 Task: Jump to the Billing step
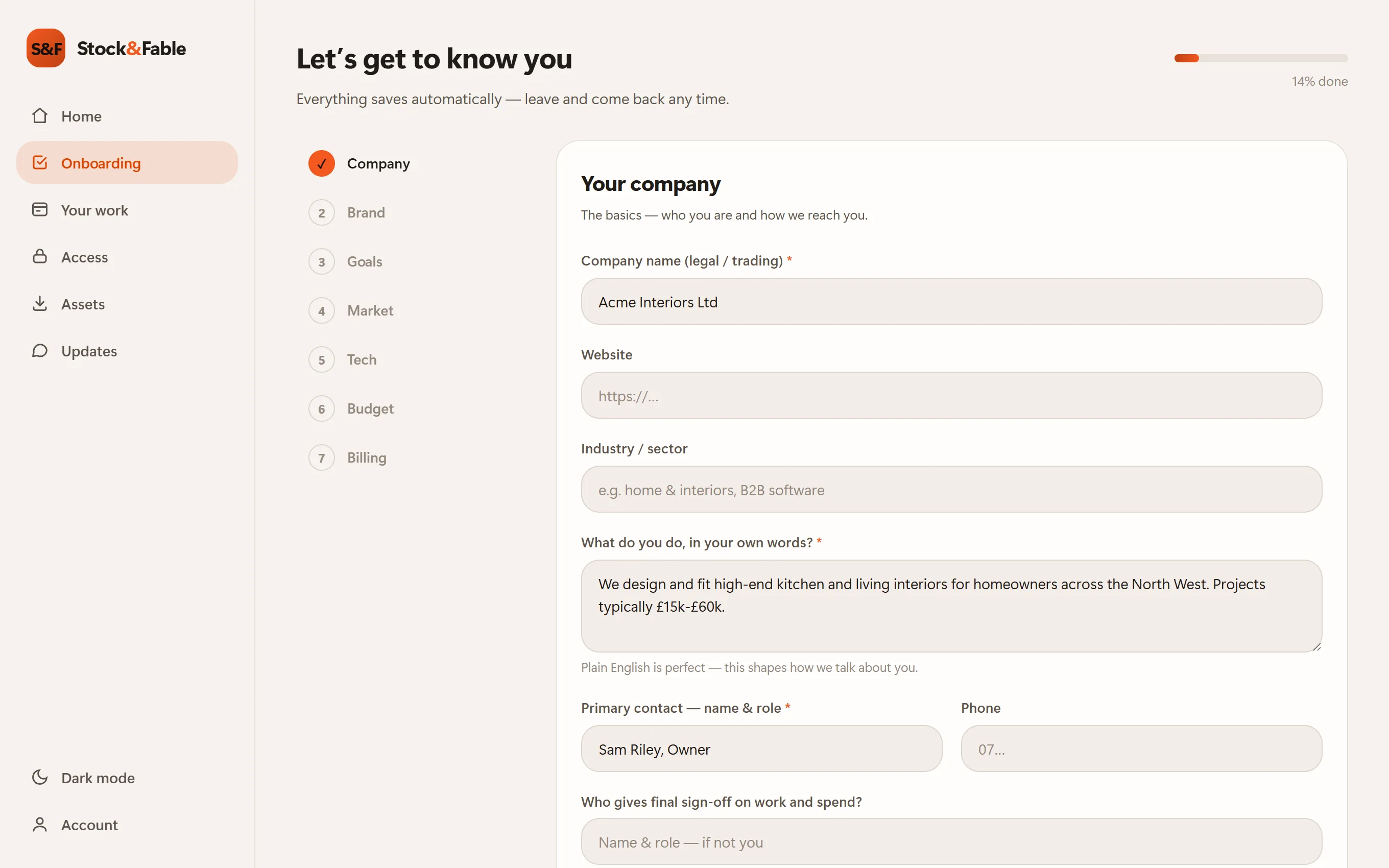pyautogui.click(x=367, y=458)
